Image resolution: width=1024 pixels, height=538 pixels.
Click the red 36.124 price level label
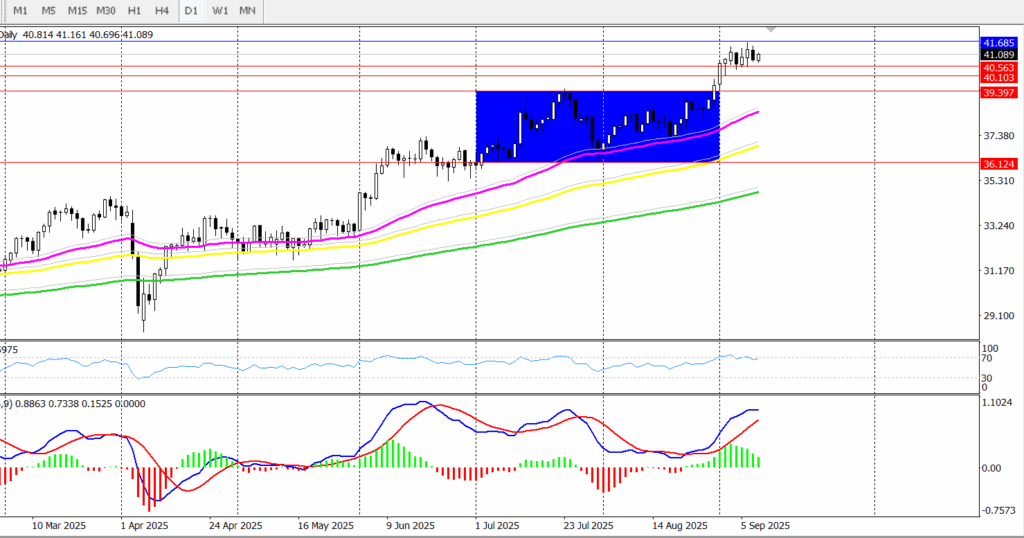pos(999,163)
